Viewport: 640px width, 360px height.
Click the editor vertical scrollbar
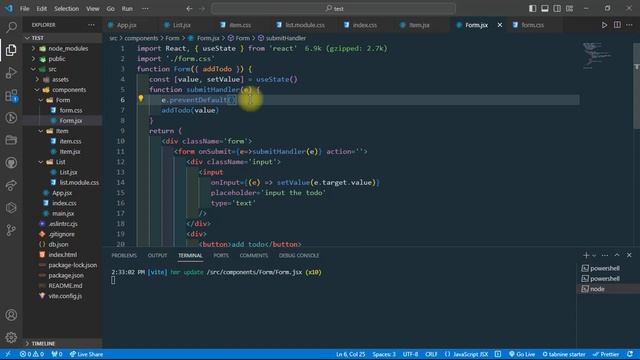coord(637,86)
